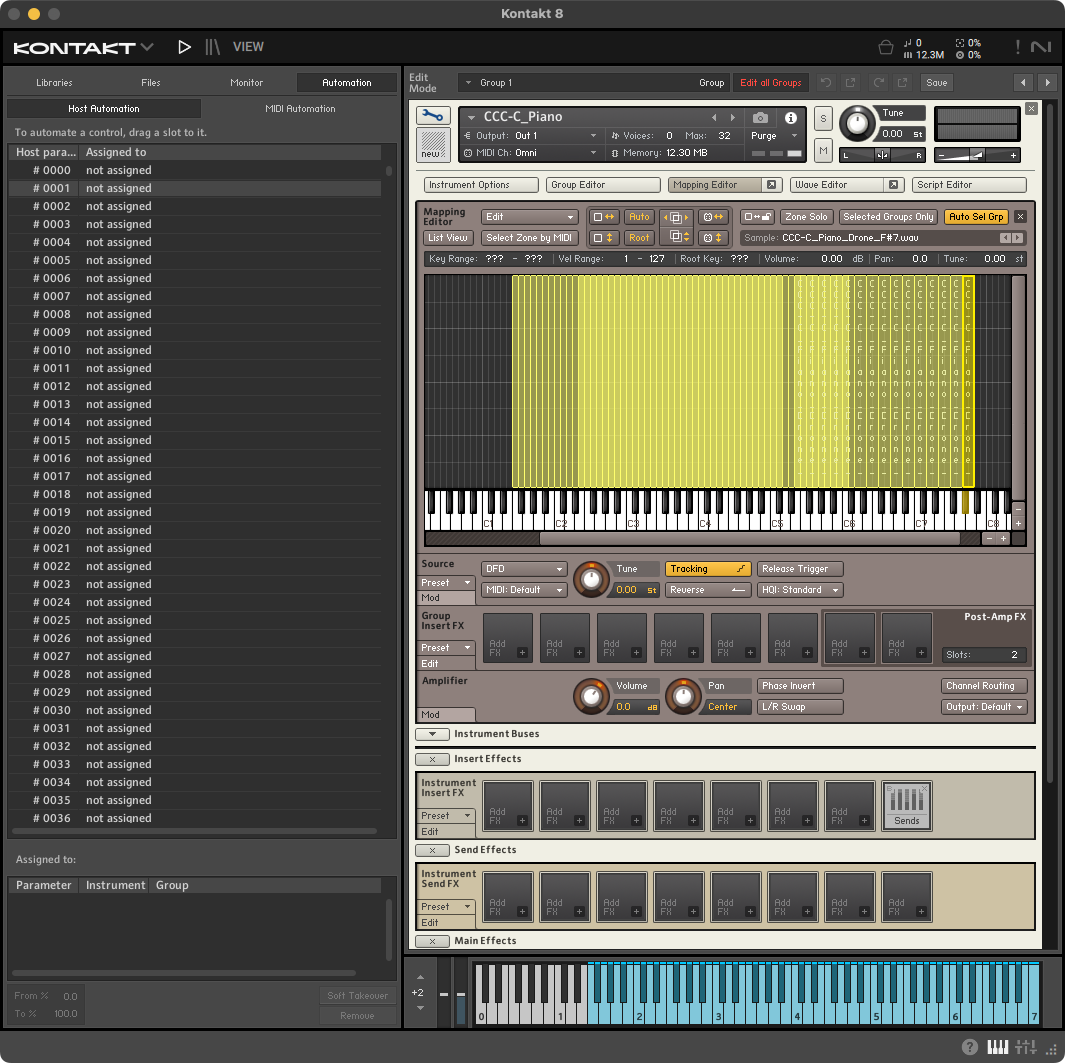This screenshot has height=1063, width=1065.
Task: Toggle Auto Sel Grp option
Action: pyautogui.click(x=976, y=217)
